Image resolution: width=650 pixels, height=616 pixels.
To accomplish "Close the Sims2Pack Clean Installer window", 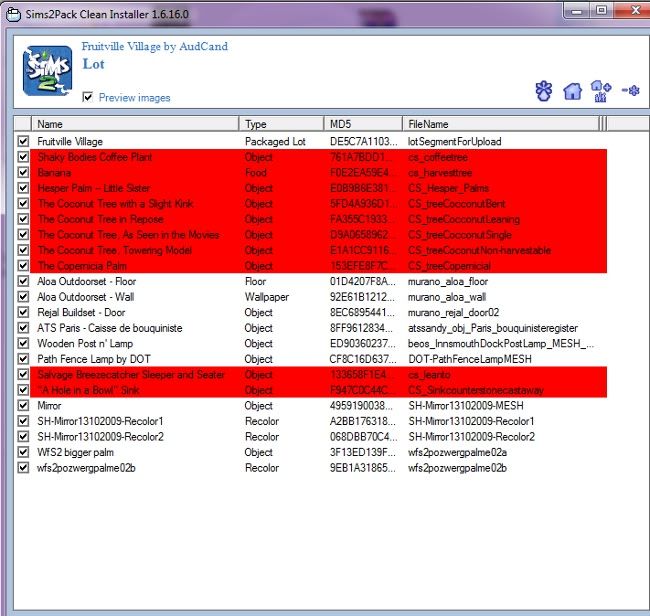I will [633, 10].
